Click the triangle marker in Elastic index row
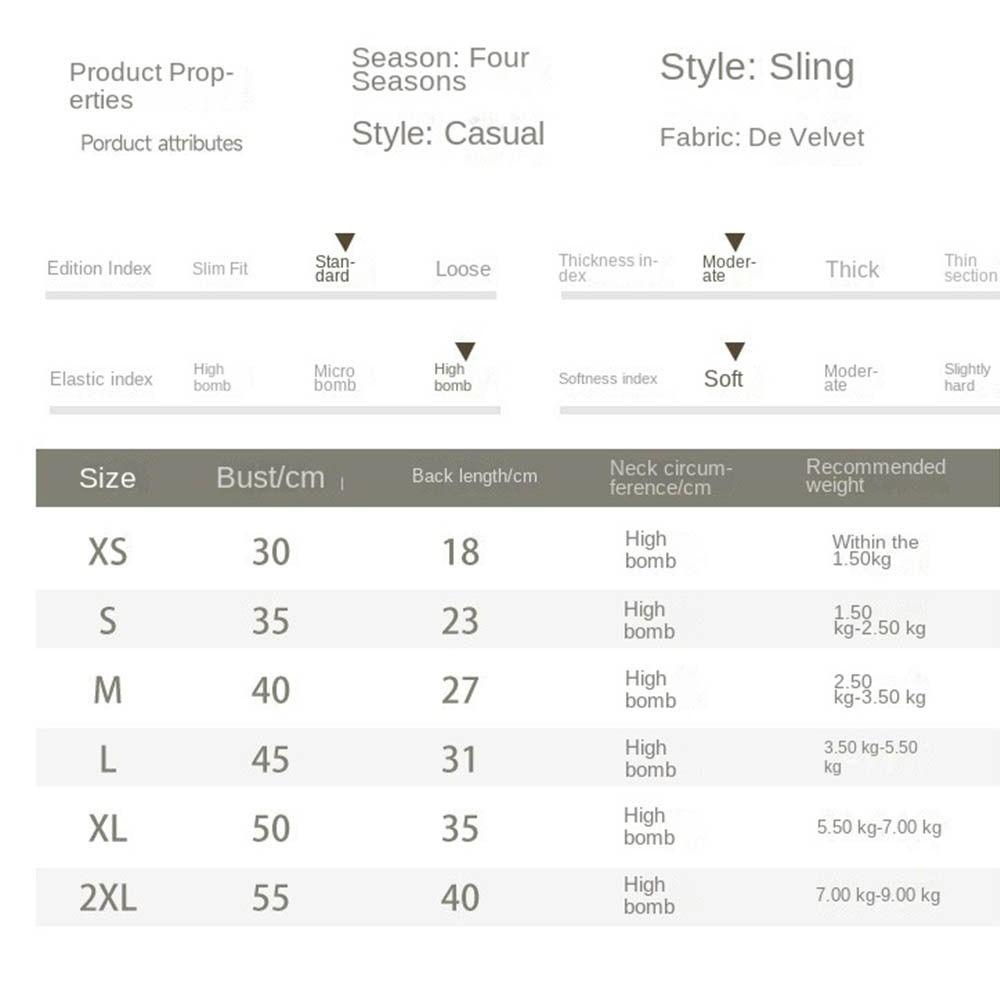The height and width of the screenshot is (1000, 1000). pos(465,351)
